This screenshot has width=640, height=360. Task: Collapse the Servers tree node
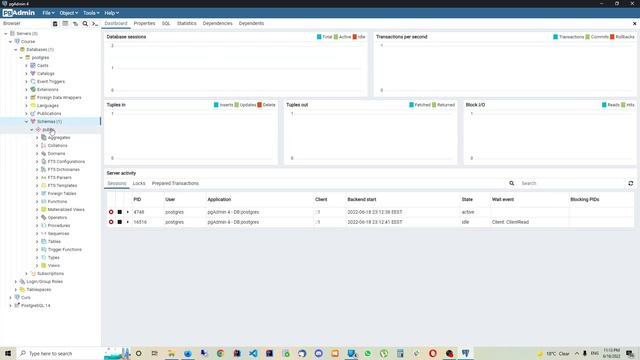[6, 33]
